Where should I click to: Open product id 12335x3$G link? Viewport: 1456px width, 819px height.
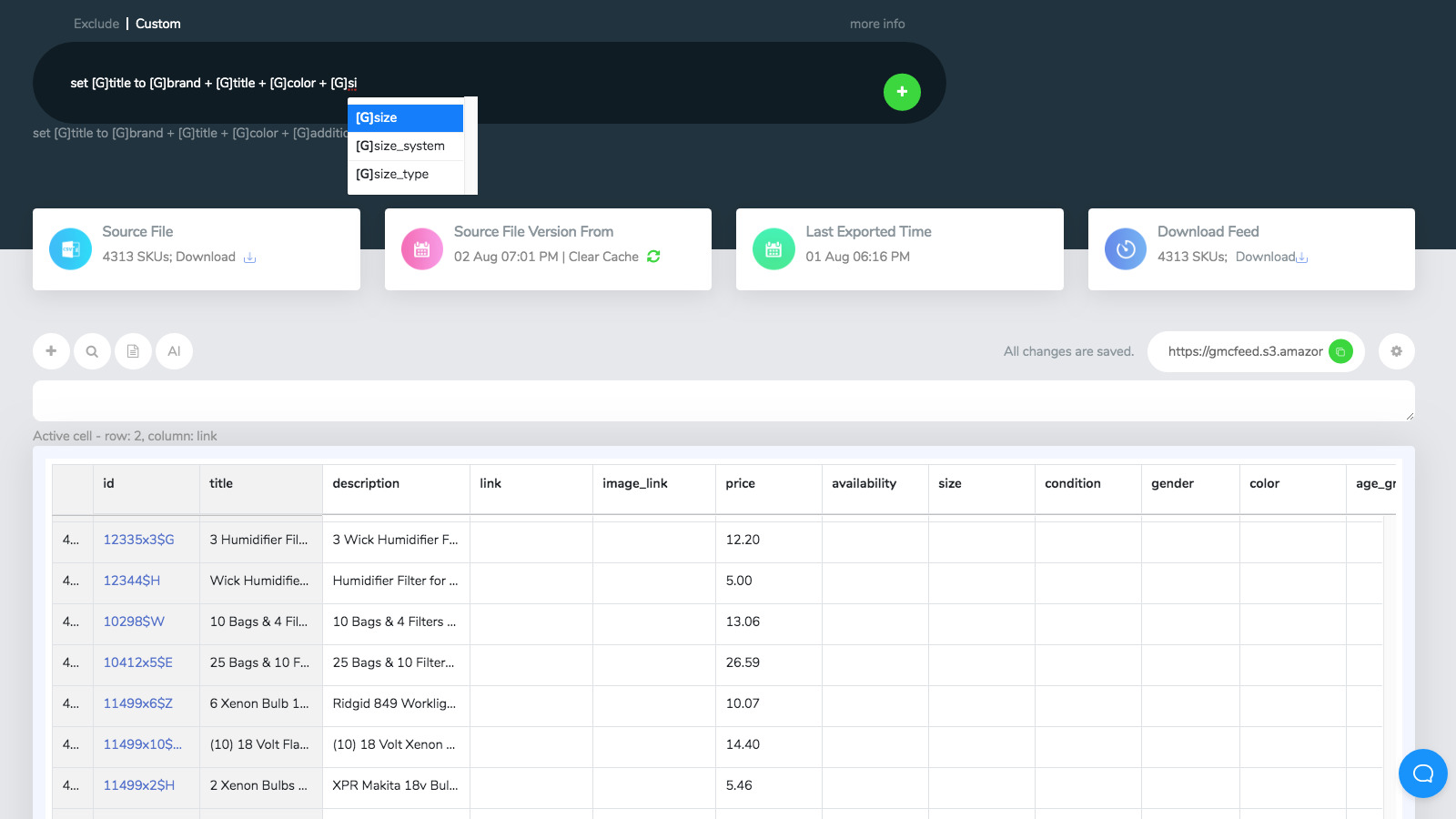138,540
